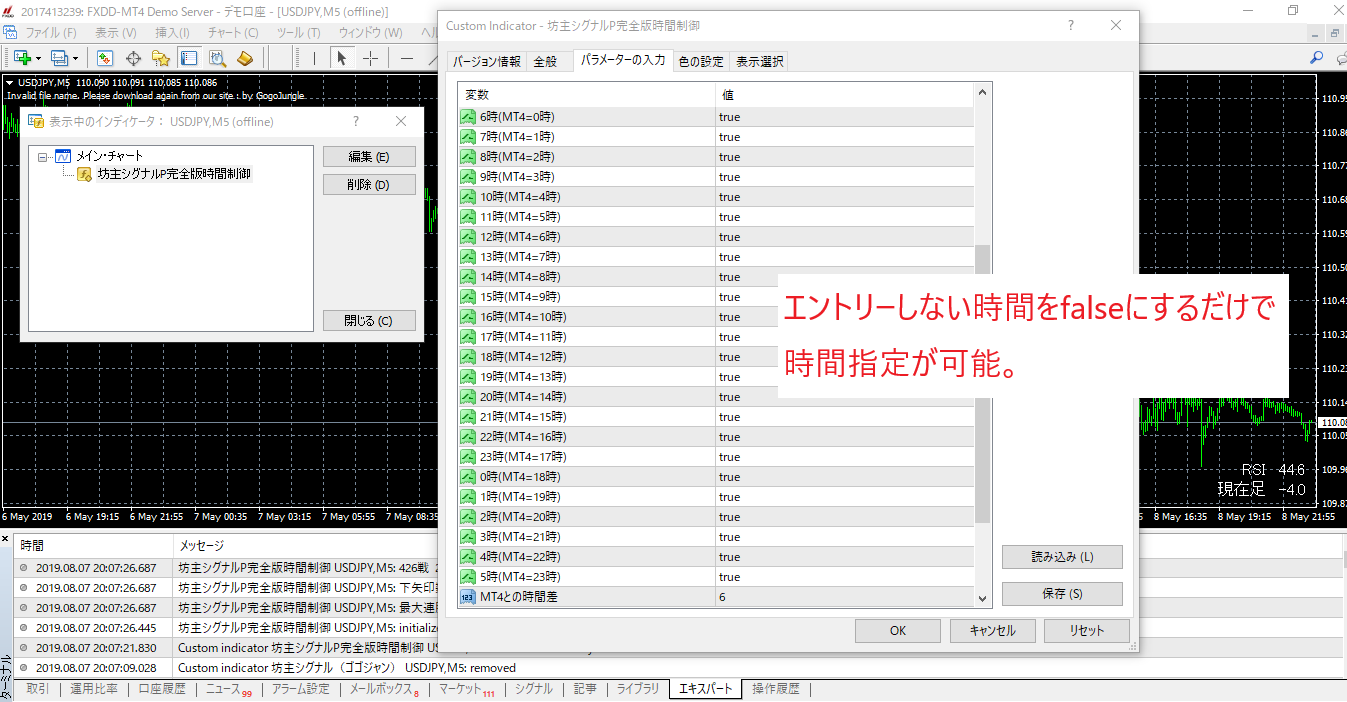Screen dimensions: 1347x702
Task: Click the true value for 12時(MT4=6時)
Action: point(730,237)
